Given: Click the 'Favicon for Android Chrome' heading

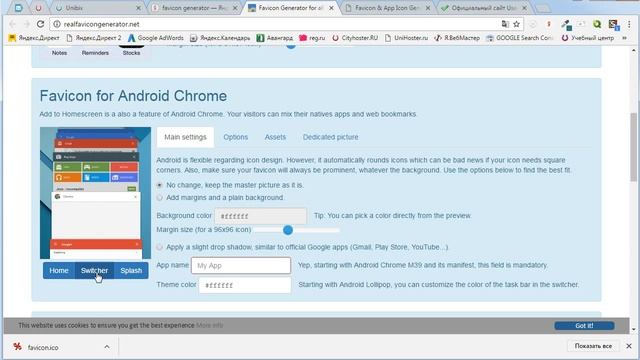Looking at the screenshot, I should tap(133, 96).
